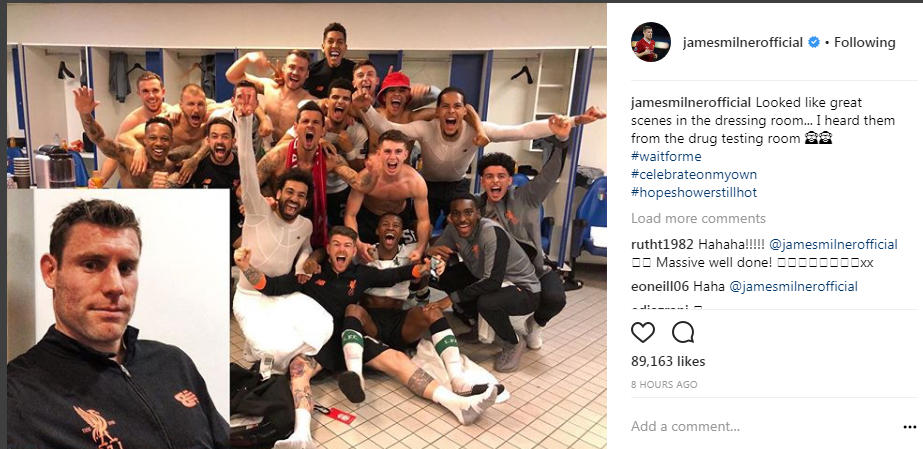
Task: Visit commenter ruths1982's profile
Action: click(659, 244)
